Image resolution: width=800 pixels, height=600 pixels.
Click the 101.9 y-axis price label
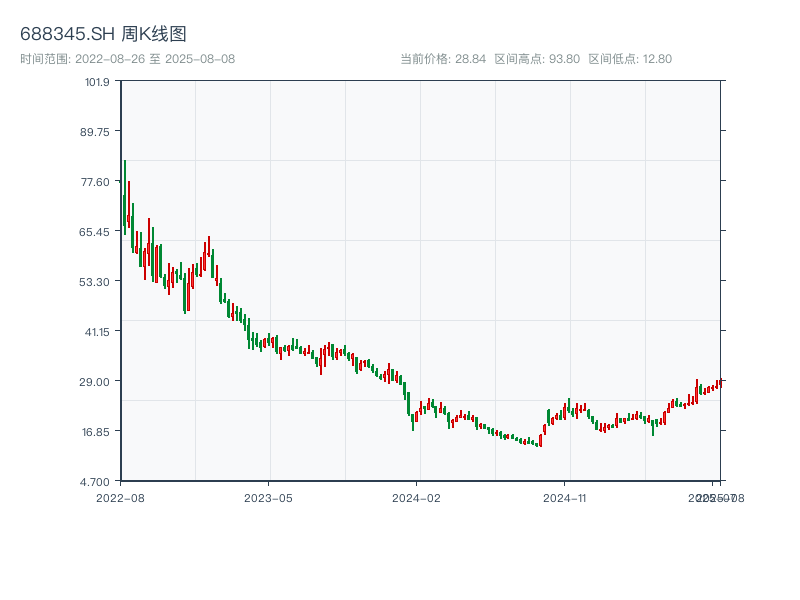pyautogui.click(x=96, y=82)
